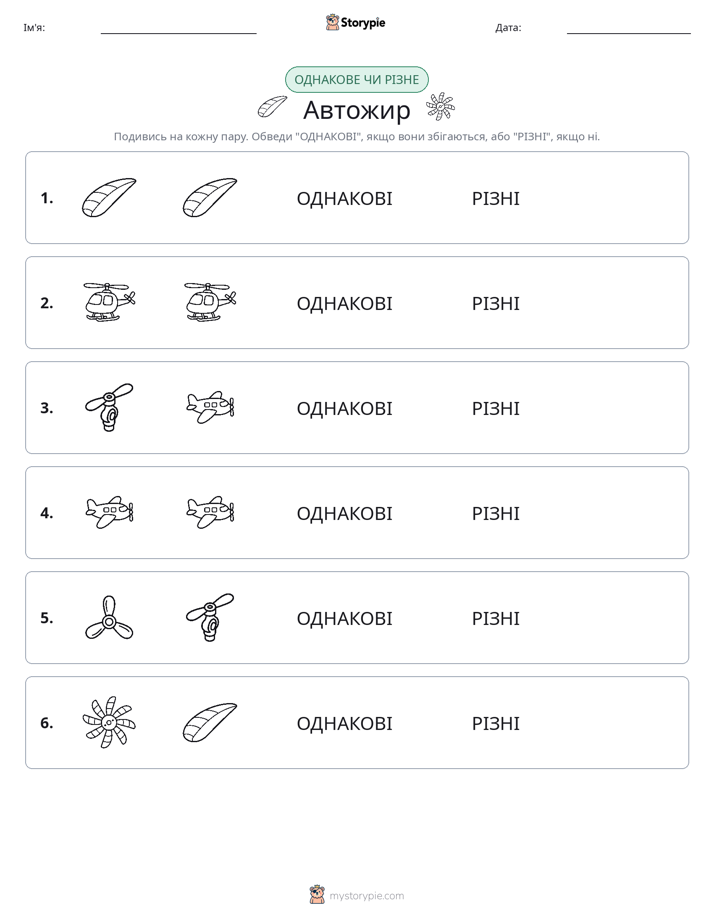Choose РІЗНІ for pair 6
714x924 pixels.
point(495,723)
